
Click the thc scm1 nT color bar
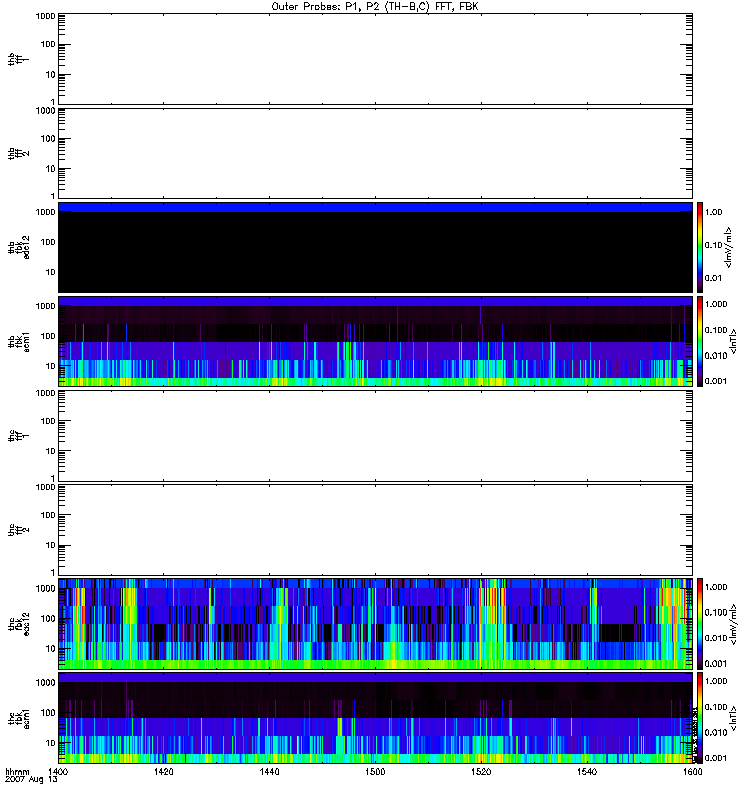pos(701,717)
